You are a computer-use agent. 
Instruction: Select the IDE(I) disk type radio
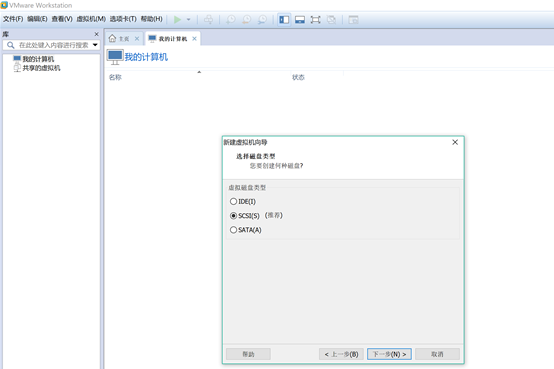(233, 201)
